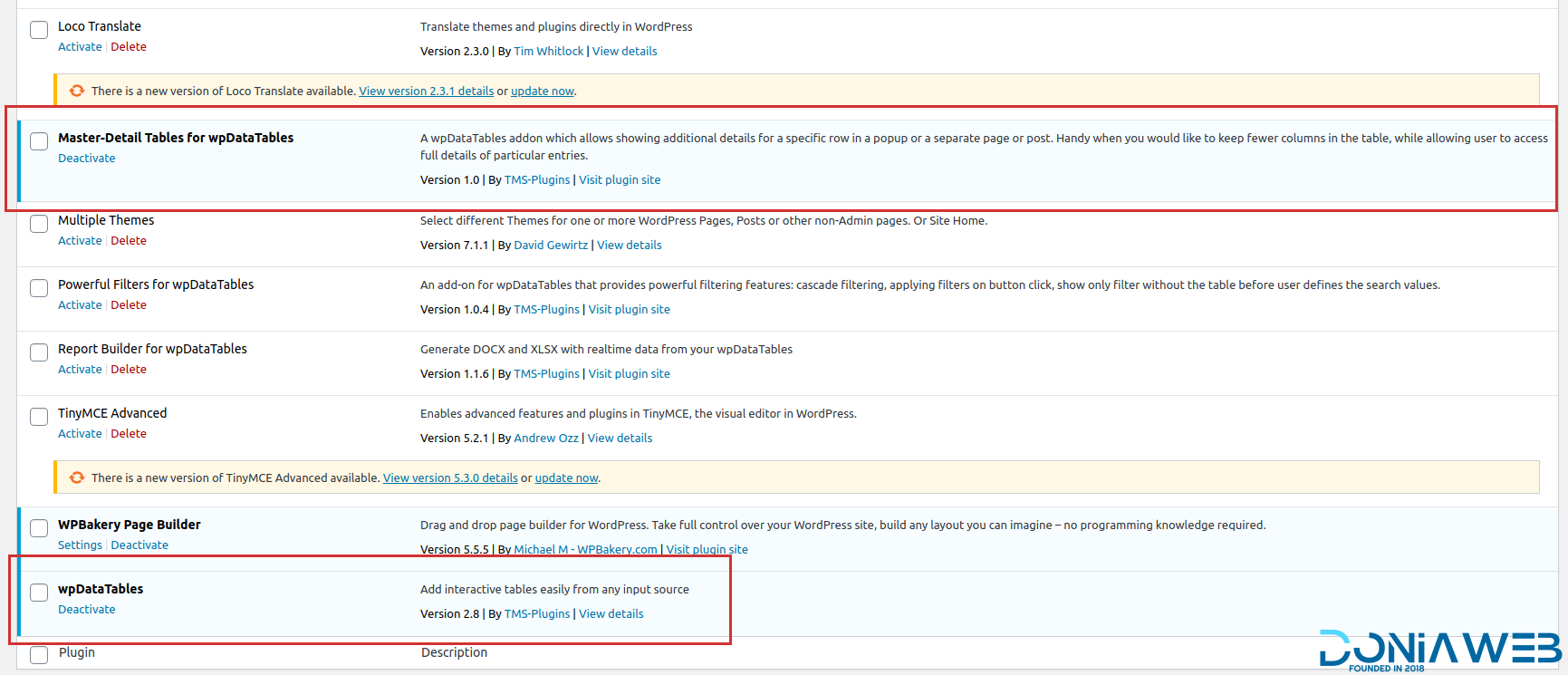This screenshot has height=675, width=1568.
Task: Click the Plugin footer column label
Action: coord(77,652)
